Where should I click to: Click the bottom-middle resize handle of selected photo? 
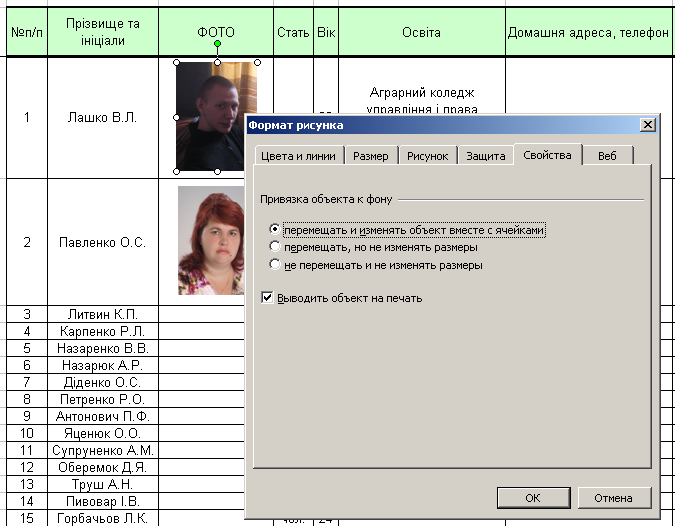[217, 171]
